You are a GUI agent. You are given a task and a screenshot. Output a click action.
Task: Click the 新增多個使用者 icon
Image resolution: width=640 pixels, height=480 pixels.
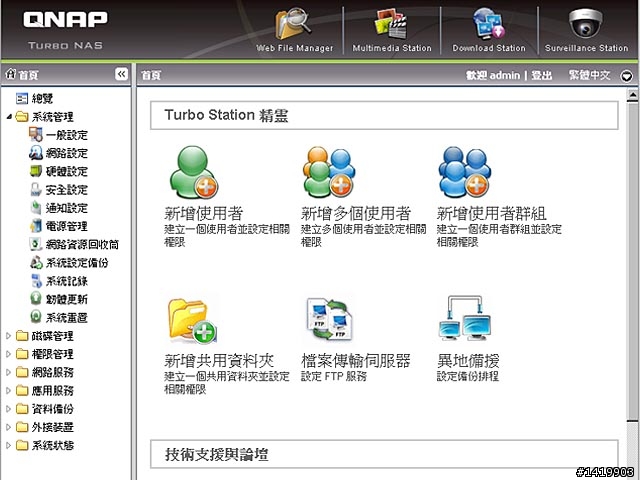click(x=329, y=172)
